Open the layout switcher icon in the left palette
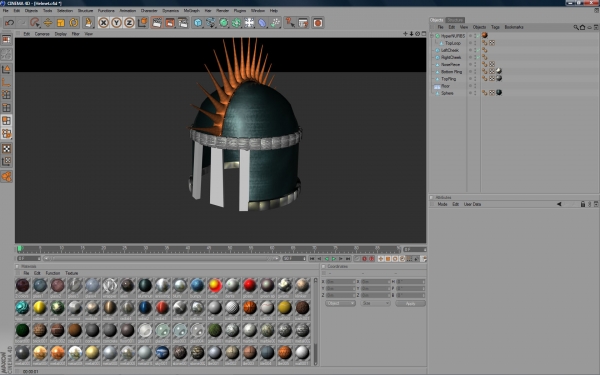600x375 pixels. pyautogui.click(x=7, y=39)
